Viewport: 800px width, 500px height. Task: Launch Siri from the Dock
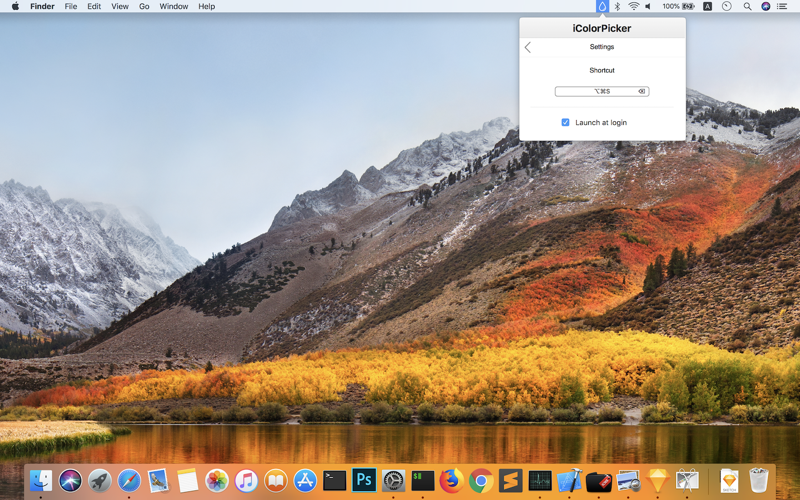70,480
